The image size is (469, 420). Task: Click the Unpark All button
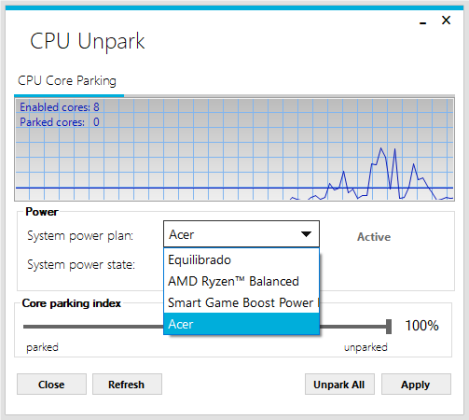339,384
